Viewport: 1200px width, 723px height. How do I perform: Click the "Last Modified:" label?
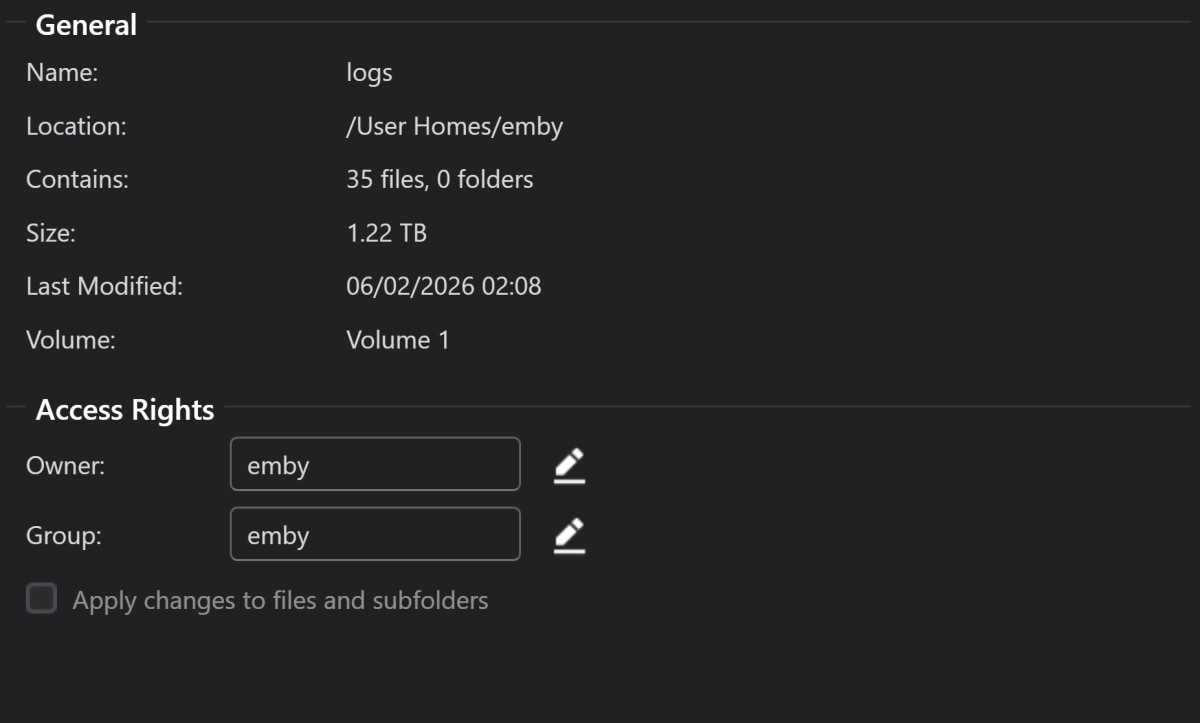[104, 287]
